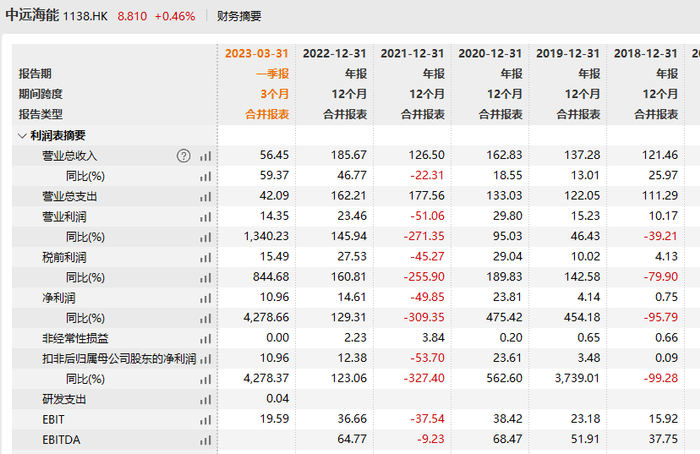This screenshot has height=454, width=700.
Task: Open chart icon for EBIT row
Action: [x=205, y=420]
